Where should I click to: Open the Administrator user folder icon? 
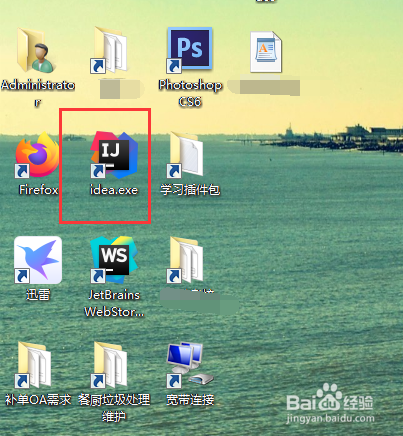[37, 50]
